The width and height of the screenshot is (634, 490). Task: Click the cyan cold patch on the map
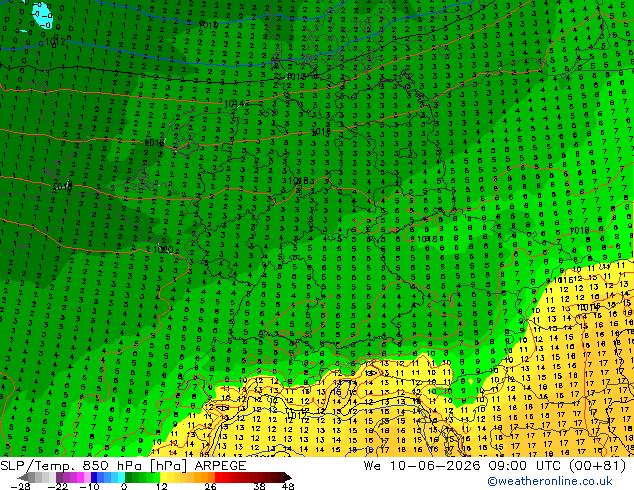(x=42, y=15)
